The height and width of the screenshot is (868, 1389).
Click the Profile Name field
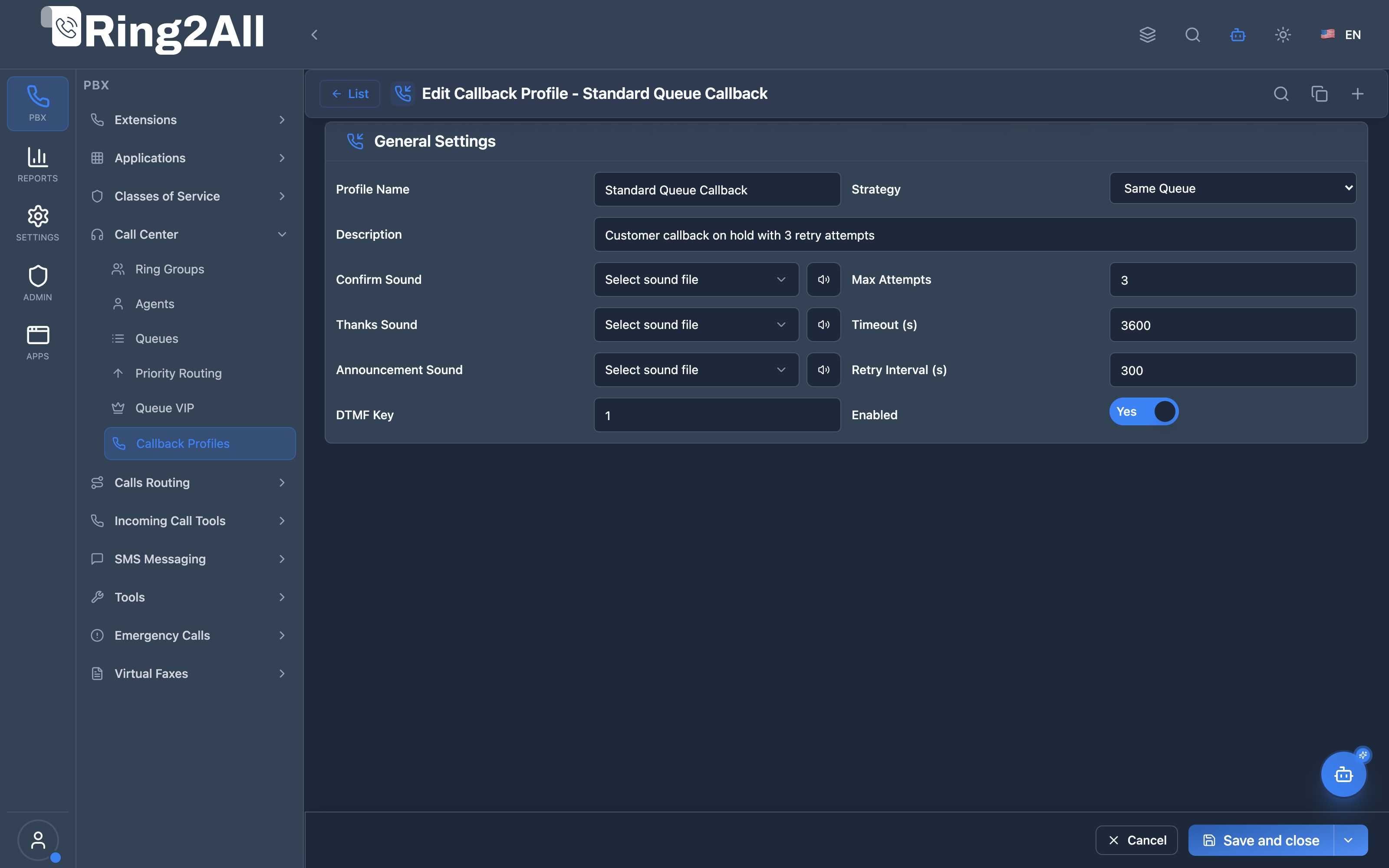(x=717, y=190)
